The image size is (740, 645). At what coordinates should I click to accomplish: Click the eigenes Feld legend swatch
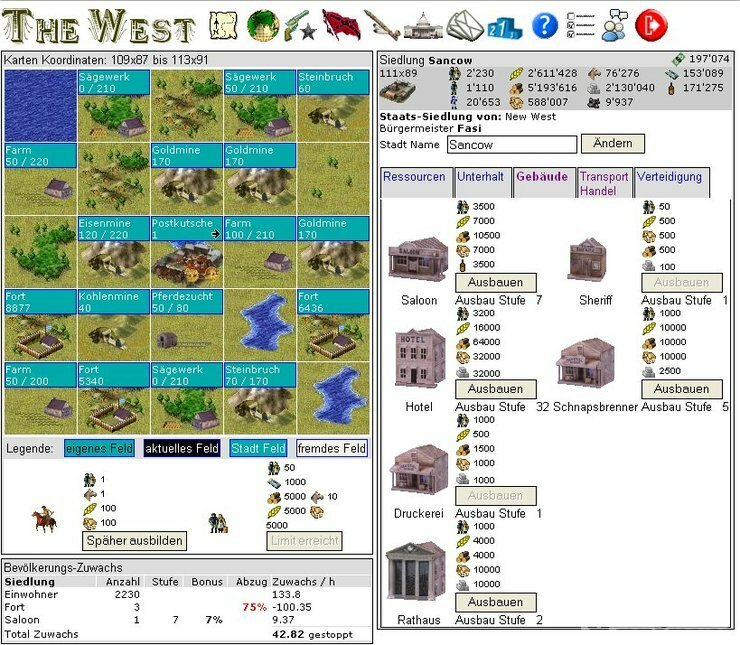tap(100, 448)
